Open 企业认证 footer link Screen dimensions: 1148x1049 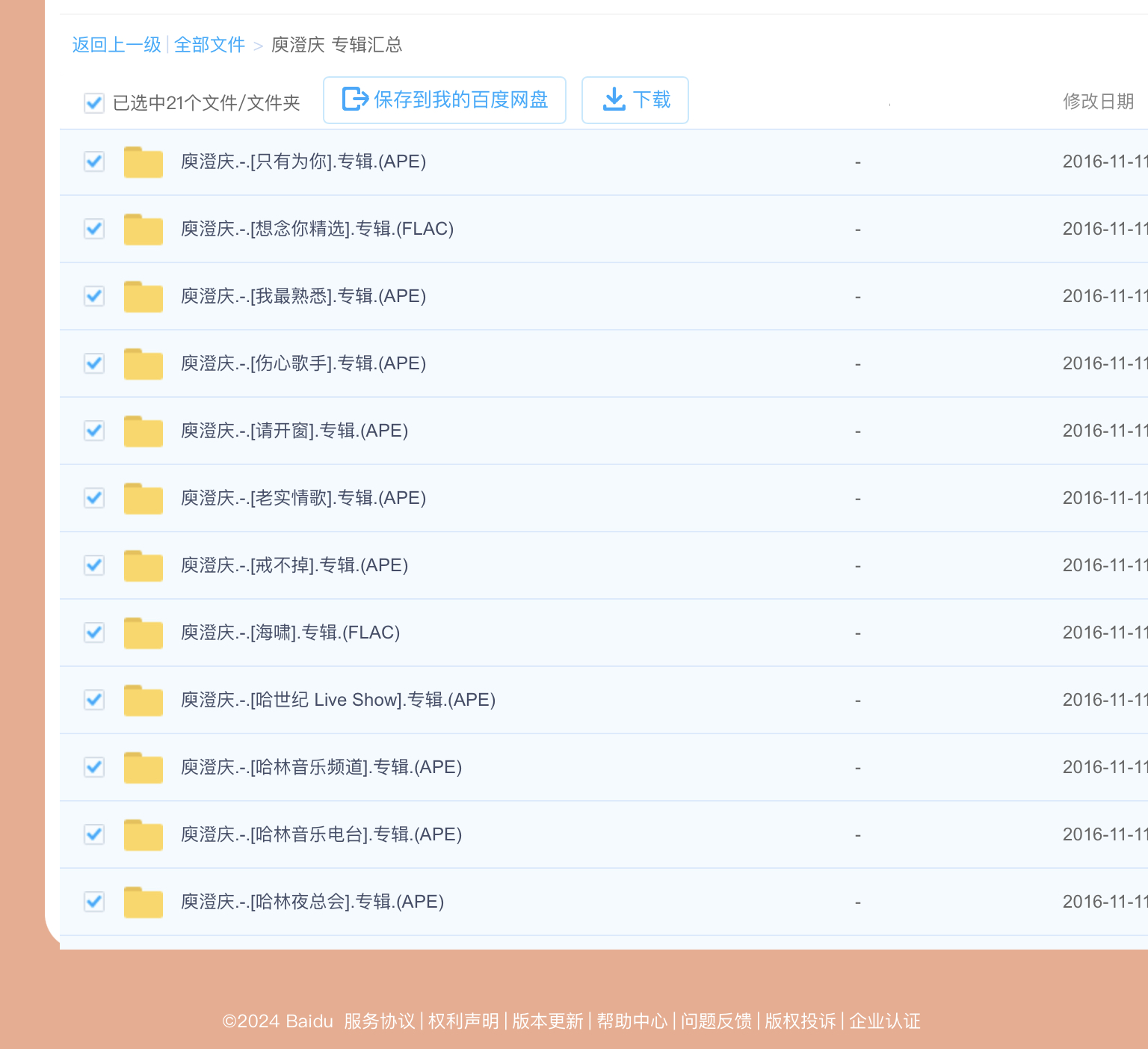tap(885, 1021)
